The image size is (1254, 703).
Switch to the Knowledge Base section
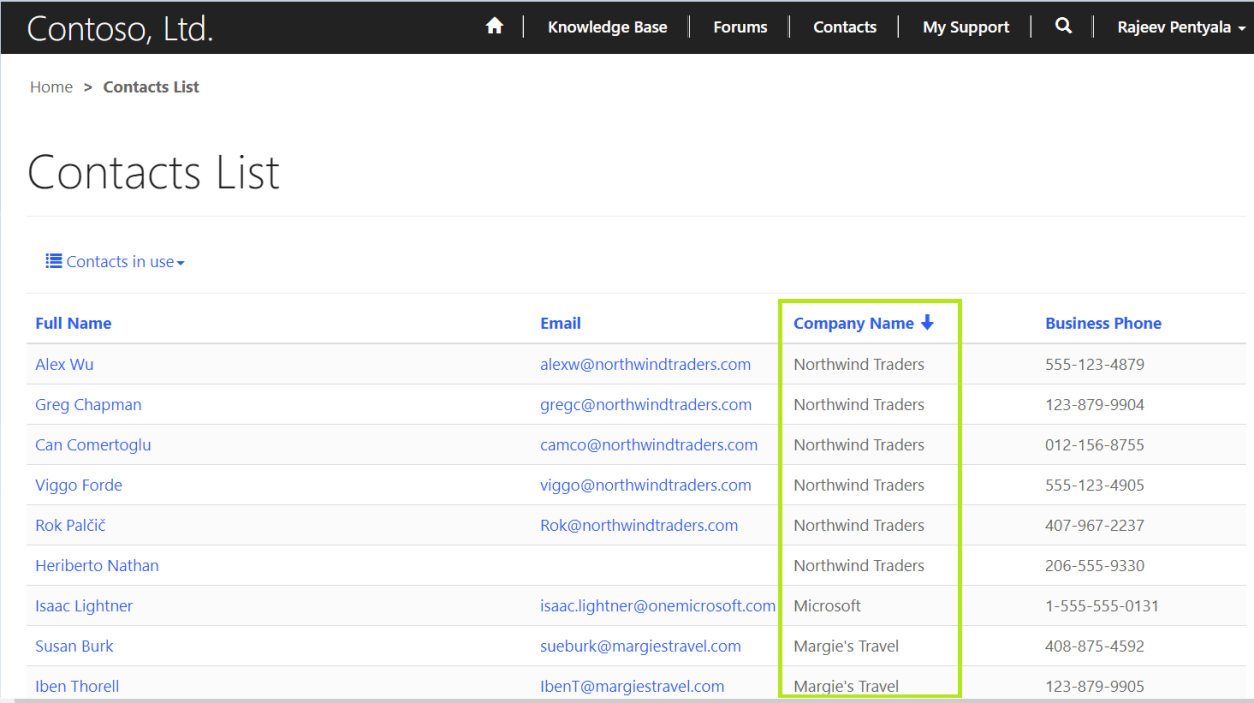607,27
